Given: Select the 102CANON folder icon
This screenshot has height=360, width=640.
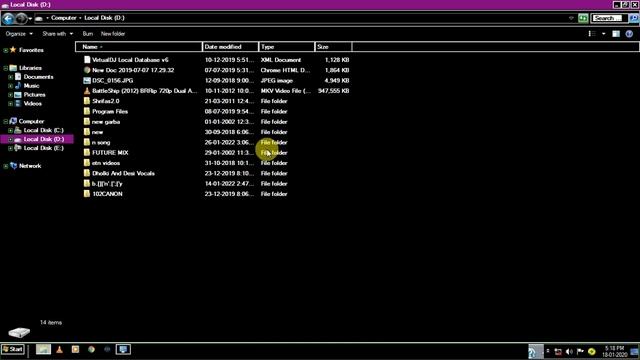Looking at the screenshot, I should click(87, 193).
